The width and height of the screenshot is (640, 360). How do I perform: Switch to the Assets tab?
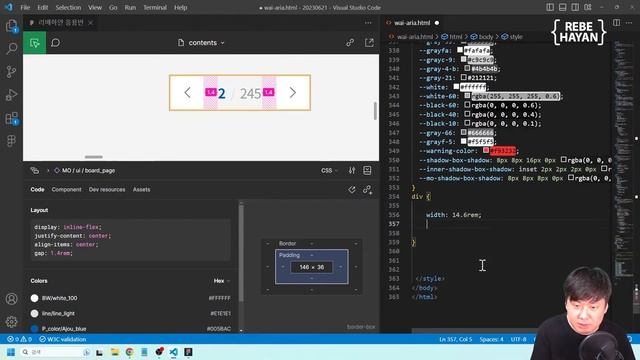coord(141,189)
